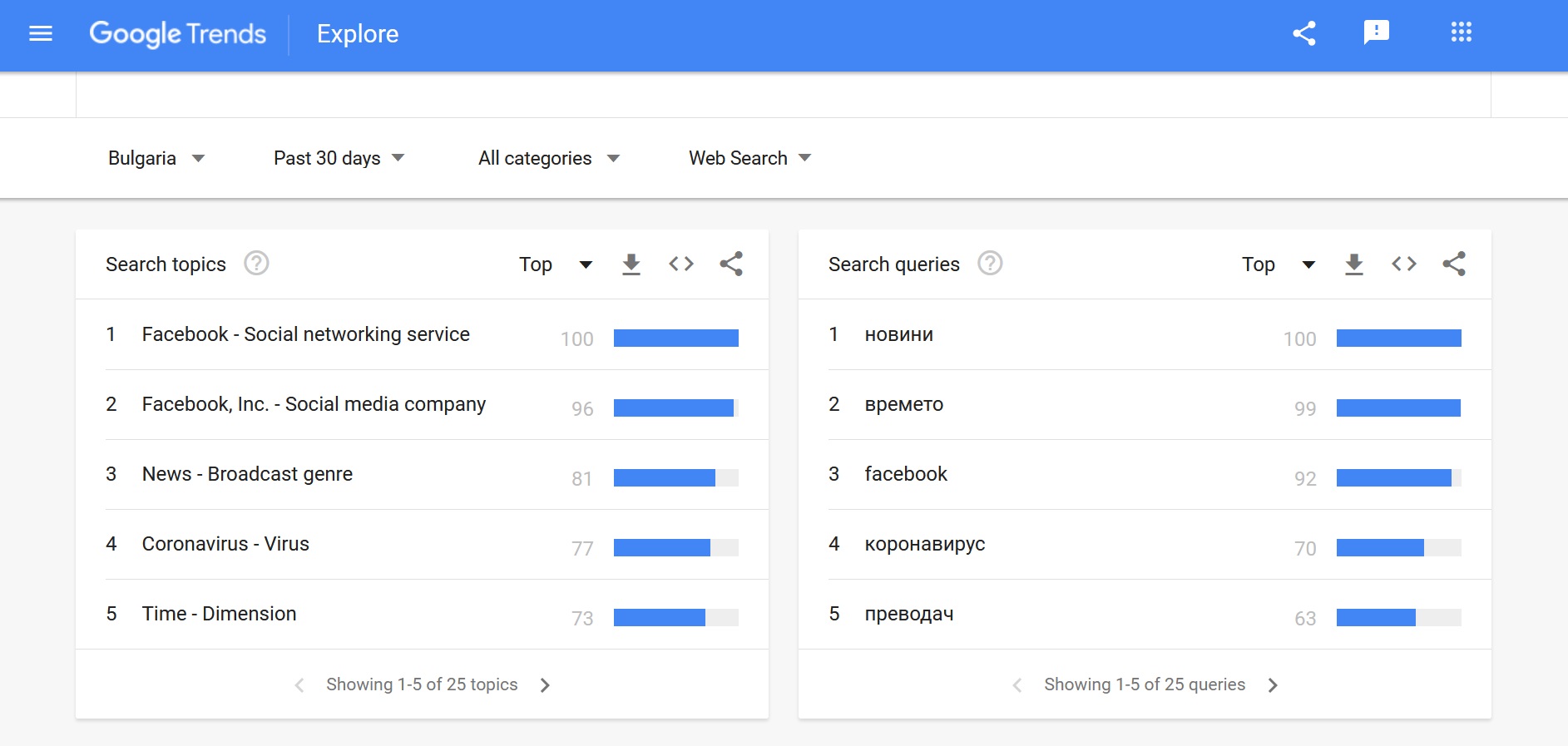Open the Bulgaria region dropdown
The width and height of the screenshot is (1568, 746).
[156, 158]
